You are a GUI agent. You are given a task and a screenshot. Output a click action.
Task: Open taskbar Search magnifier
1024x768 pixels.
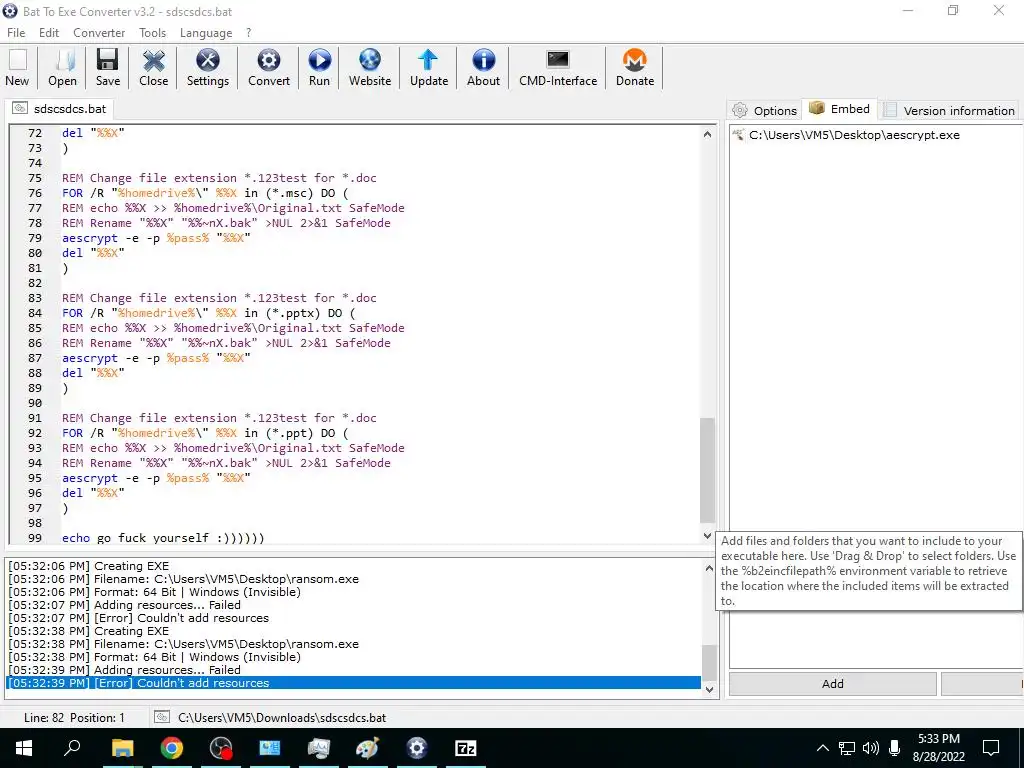[x=72, y=748]
